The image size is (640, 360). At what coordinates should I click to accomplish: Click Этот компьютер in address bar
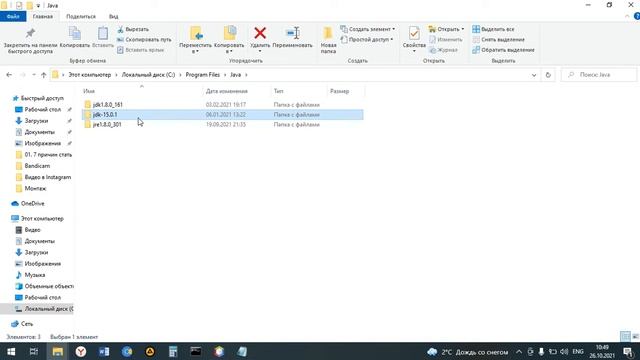pos(89,75)
